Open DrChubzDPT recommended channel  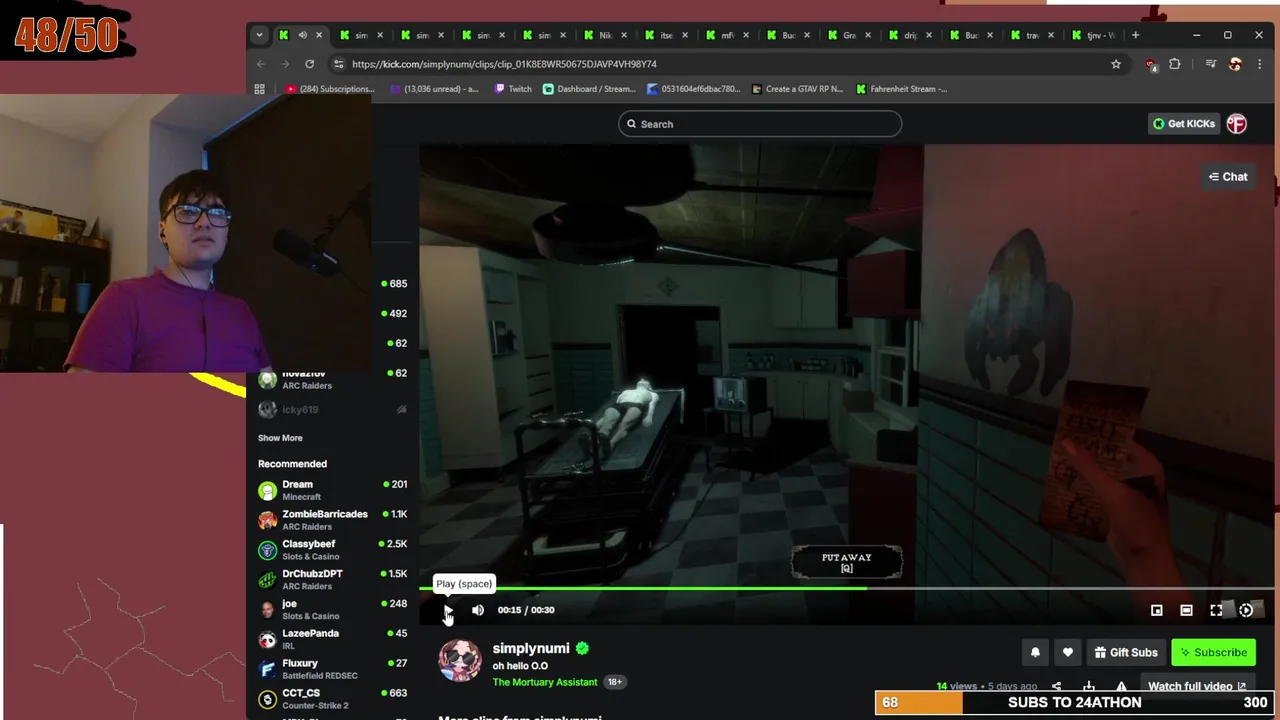[333, 580]
